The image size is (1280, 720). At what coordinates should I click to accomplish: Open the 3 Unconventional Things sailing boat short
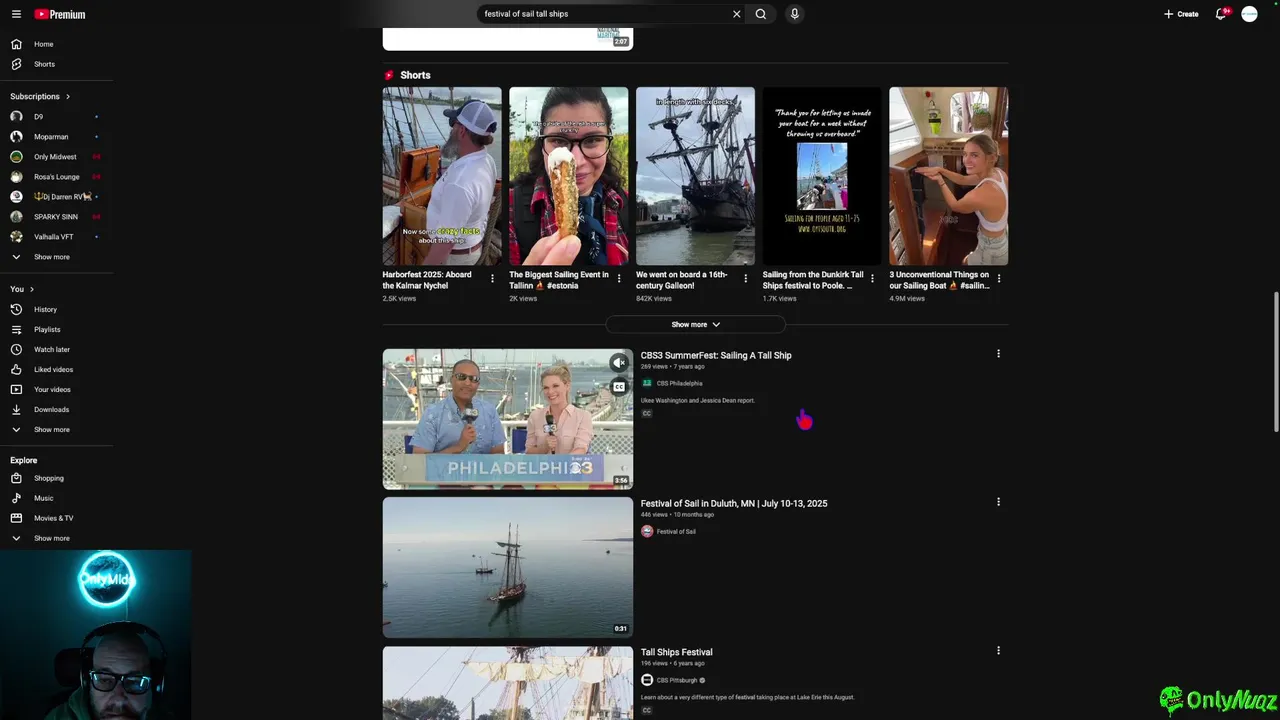pos(948,176)
